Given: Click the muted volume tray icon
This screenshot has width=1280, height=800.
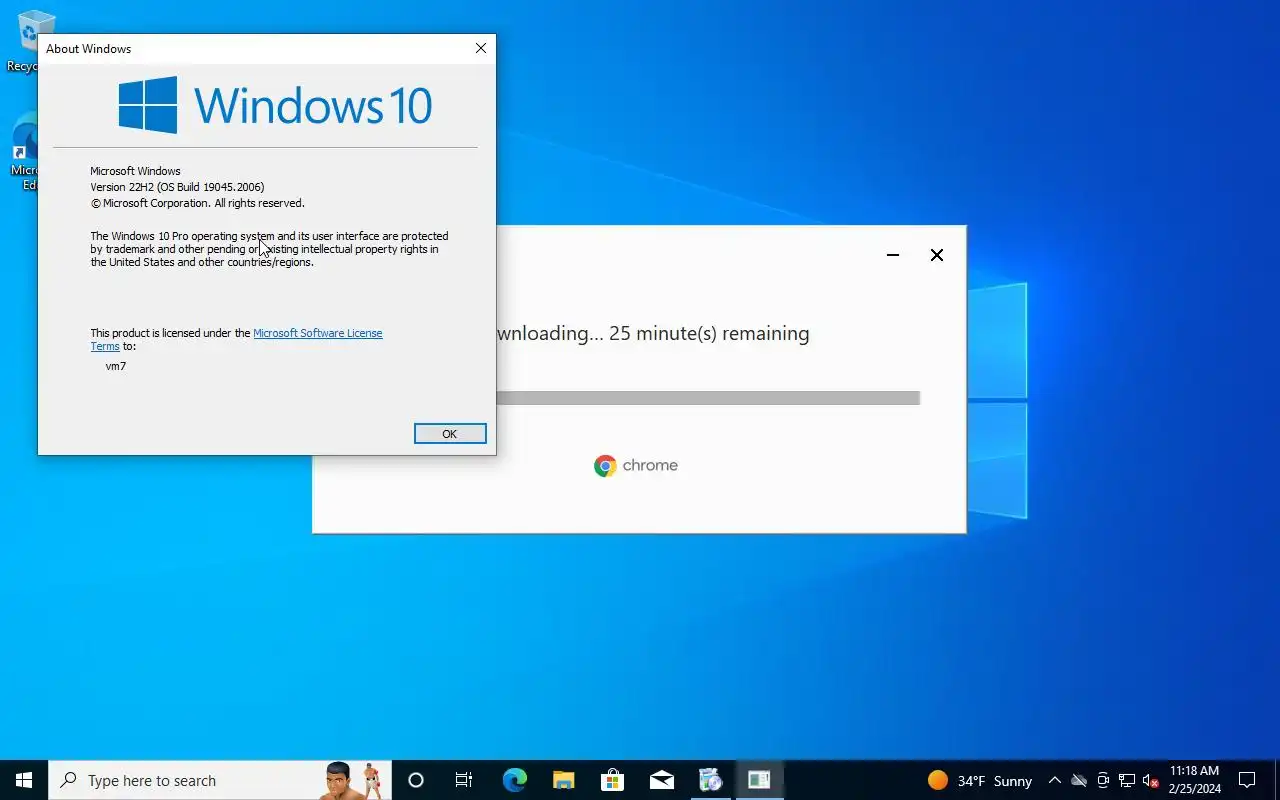Looking at the screenshot, I should point(1150,780).
